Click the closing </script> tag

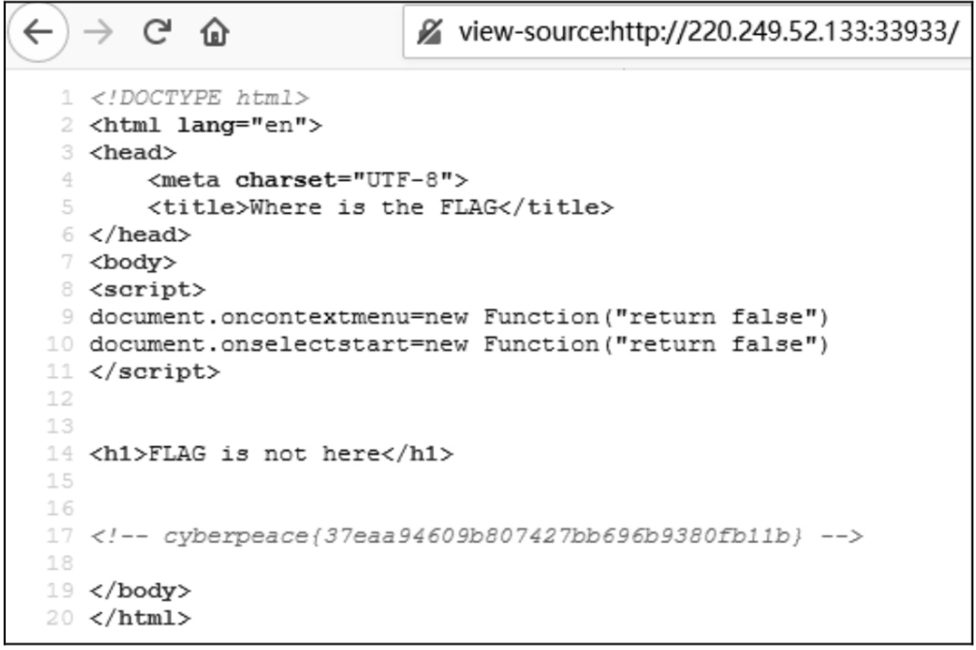[x=154, y=372]
